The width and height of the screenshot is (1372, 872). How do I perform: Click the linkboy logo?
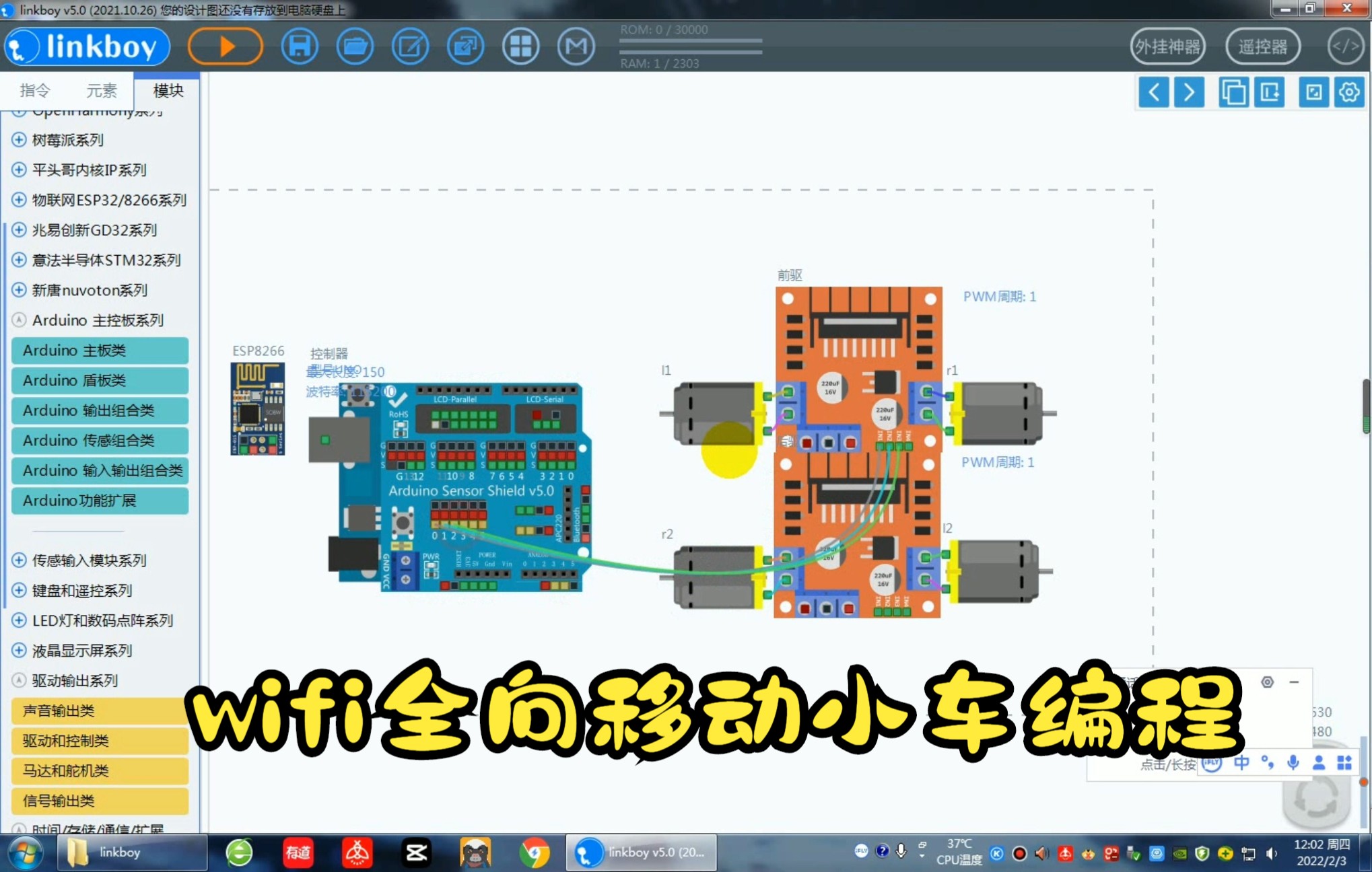coord(87,46)
